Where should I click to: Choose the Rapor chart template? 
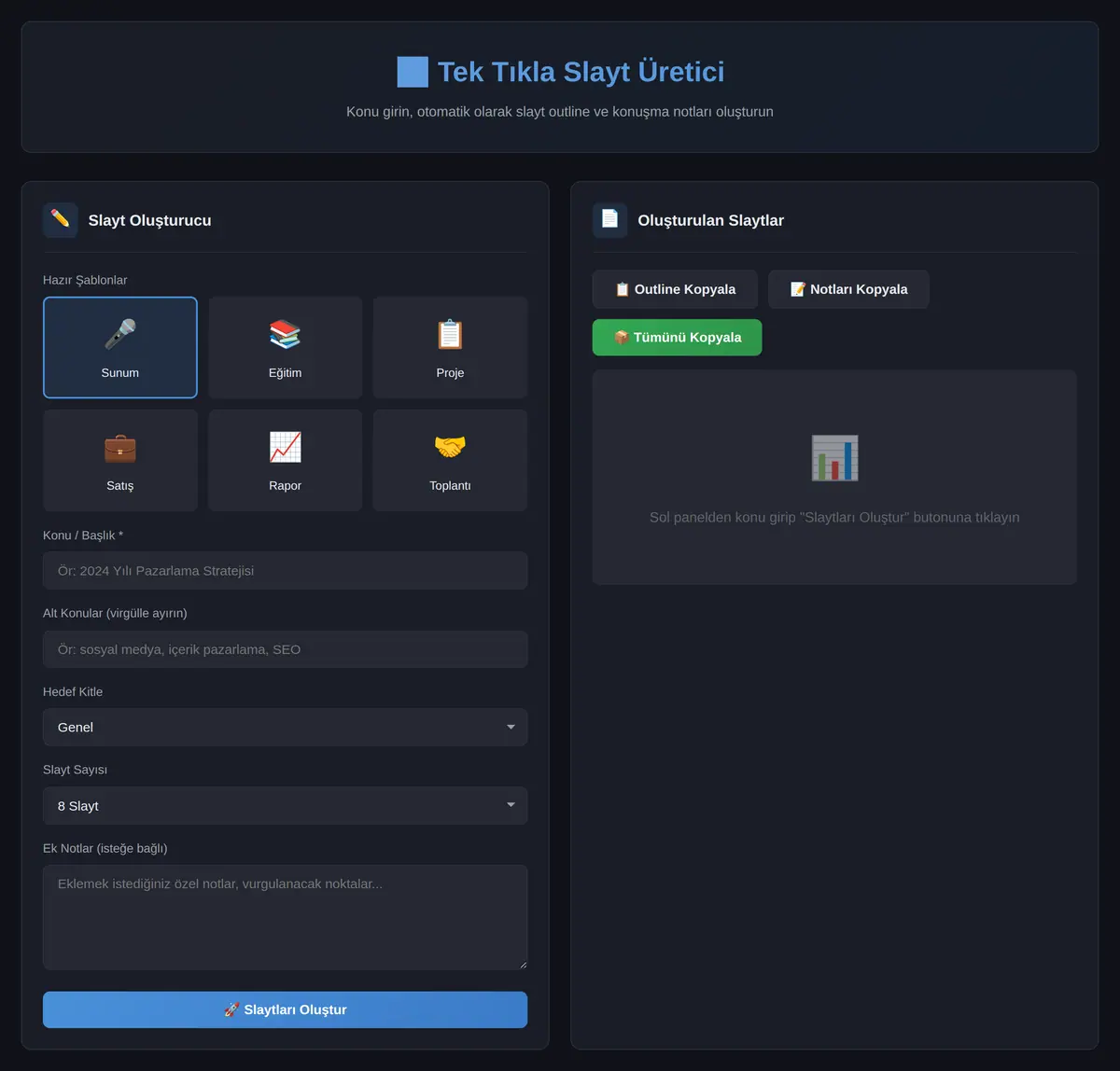(285, 460)
